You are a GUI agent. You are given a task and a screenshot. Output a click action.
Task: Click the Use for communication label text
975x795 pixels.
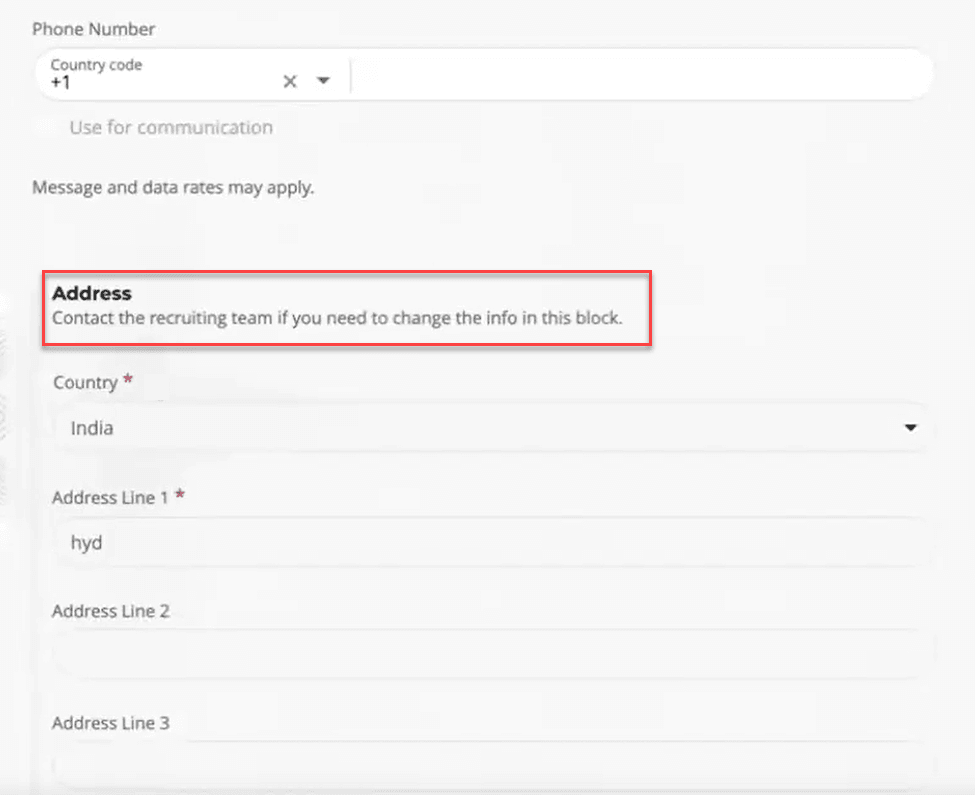coord(171,127)
